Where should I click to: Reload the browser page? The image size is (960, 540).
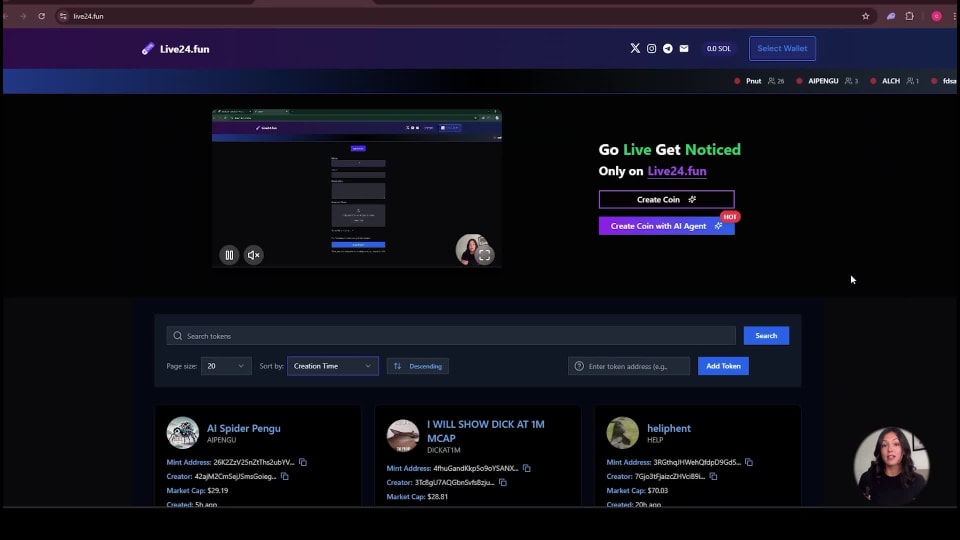click(42, 17)
